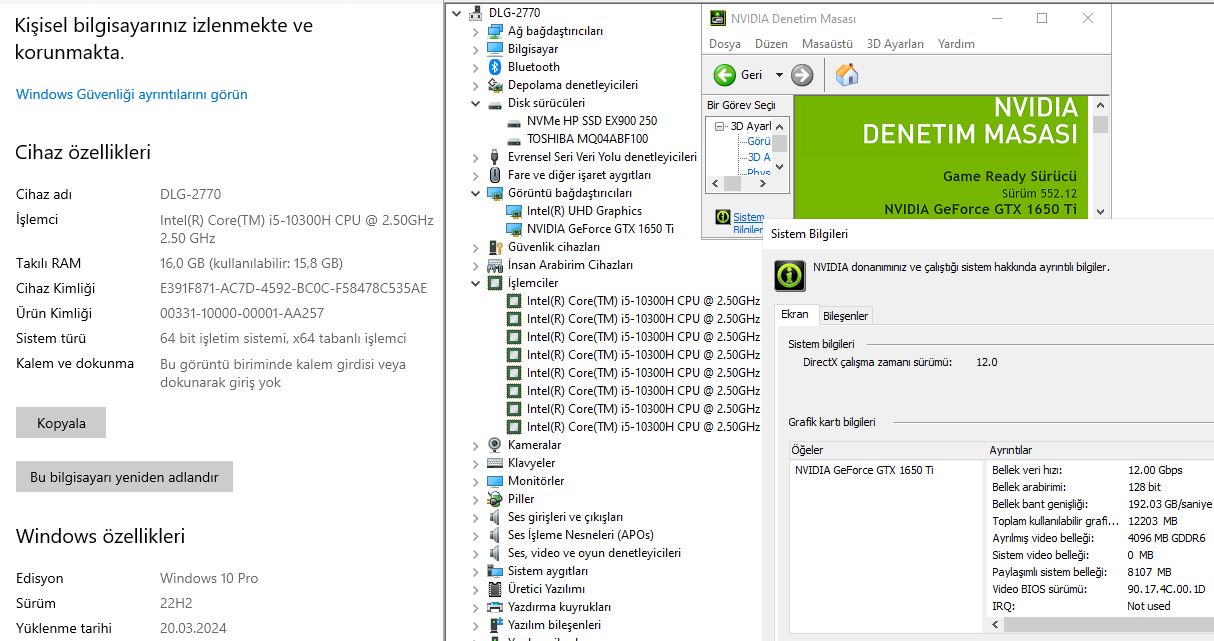Click the Forward arrow in NVIDIA toolbar
The image size is (1214, 641).
pyautogui.click(x=802, y=75)
